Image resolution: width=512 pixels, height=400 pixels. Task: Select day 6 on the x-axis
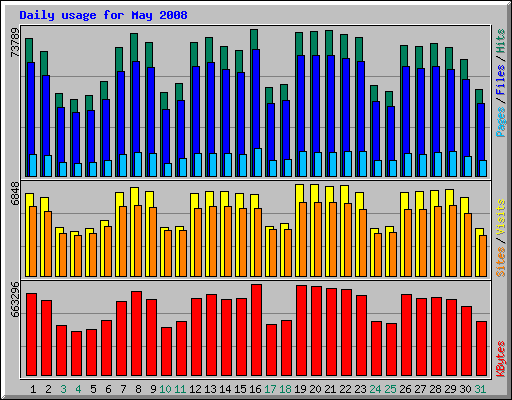pyautogui.click(x=108, y=389)
